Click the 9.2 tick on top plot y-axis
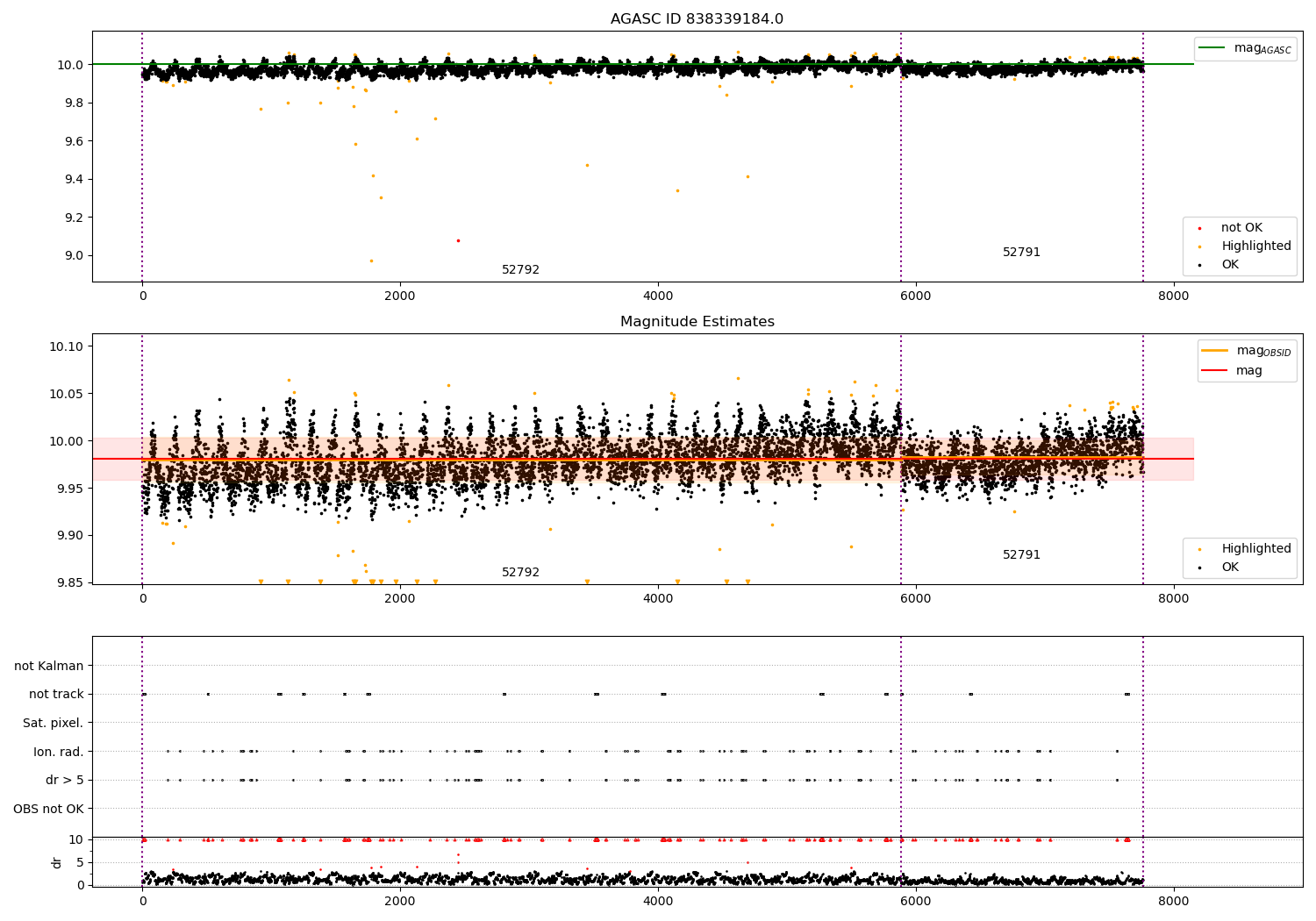The width and height of the screenshot is (1316, 921). tap(75, 218)
